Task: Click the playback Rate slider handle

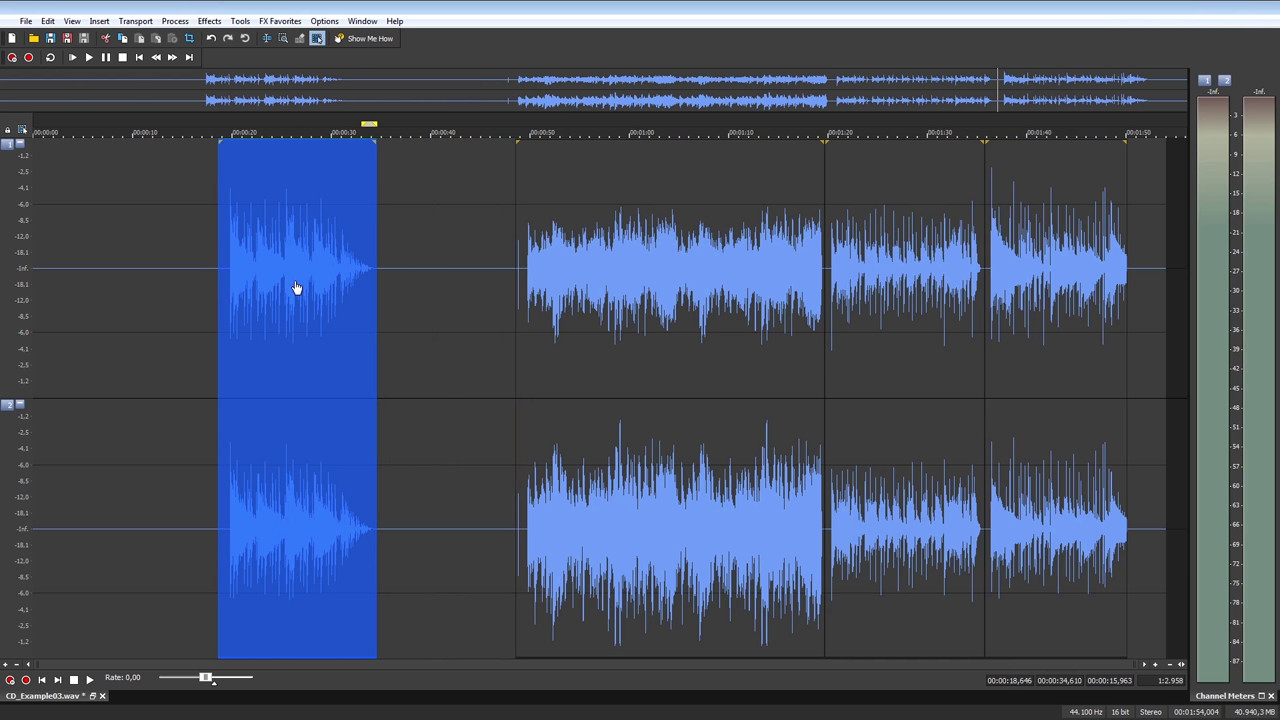Action: click(x=205, y=678)
